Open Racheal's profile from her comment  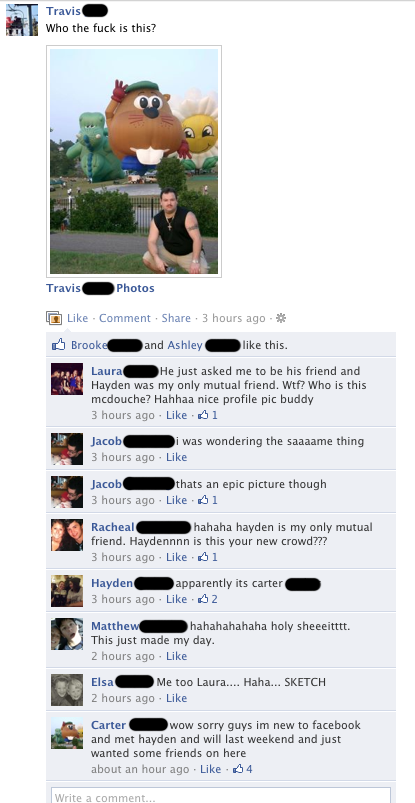(113, 527)
